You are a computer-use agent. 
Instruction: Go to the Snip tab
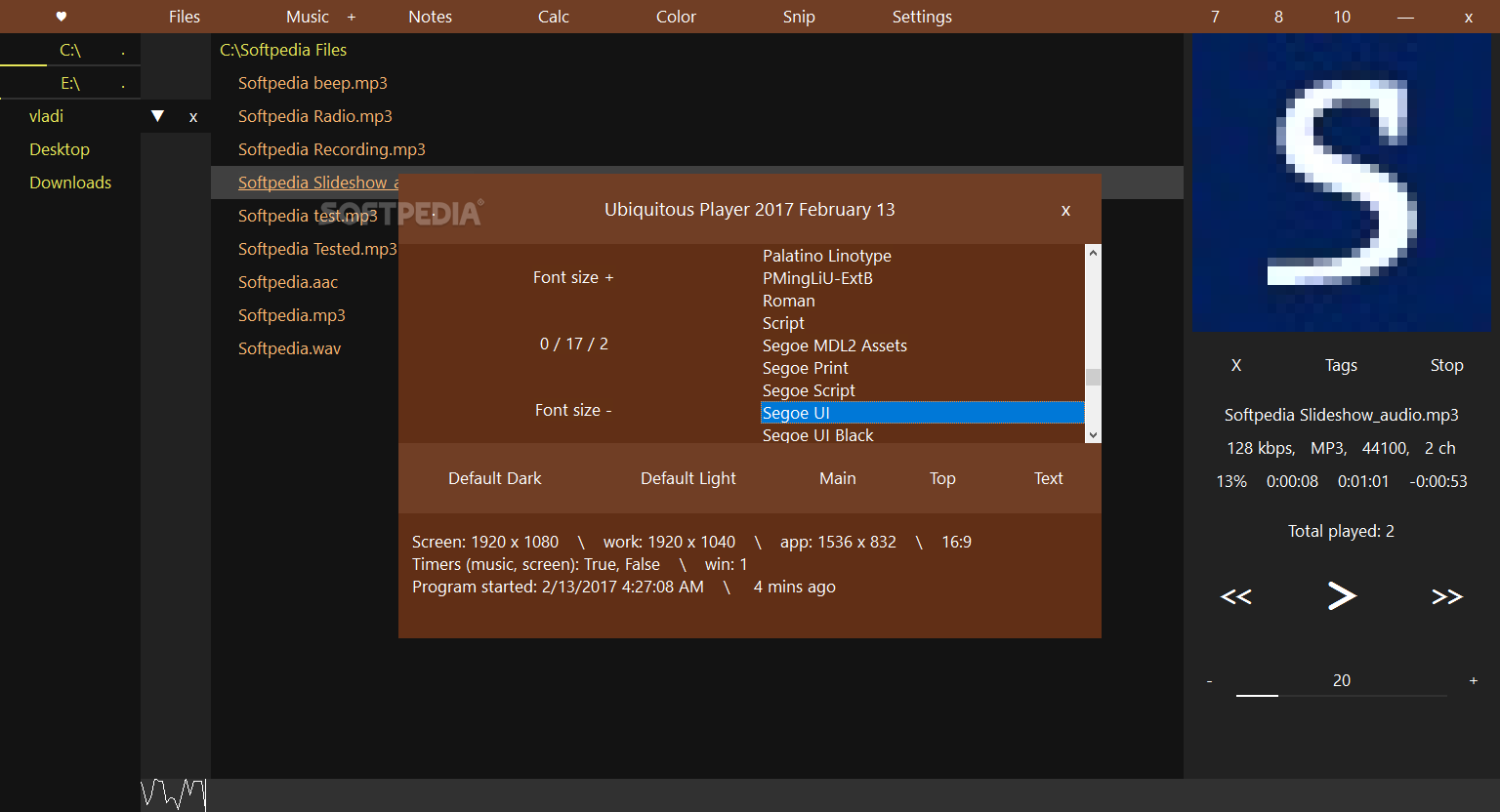(799, 17)
